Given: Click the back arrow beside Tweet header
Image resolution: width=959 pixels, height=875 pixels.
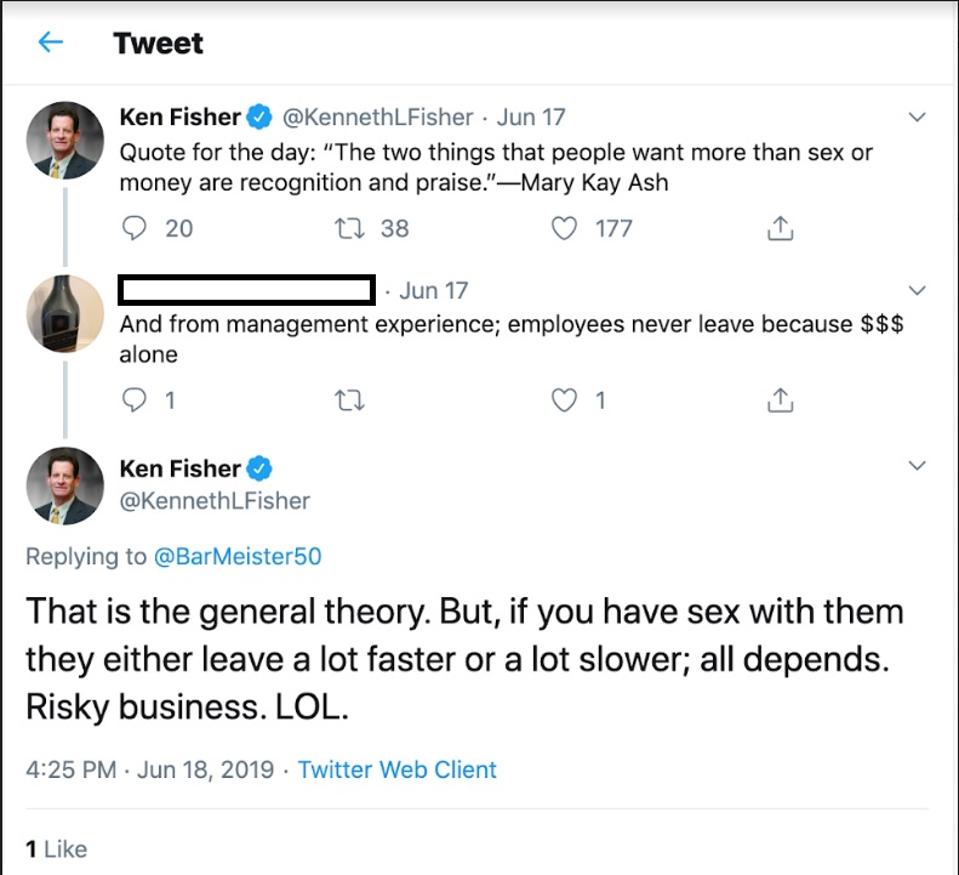Looking at the screenshot, I should coord(50,42).
